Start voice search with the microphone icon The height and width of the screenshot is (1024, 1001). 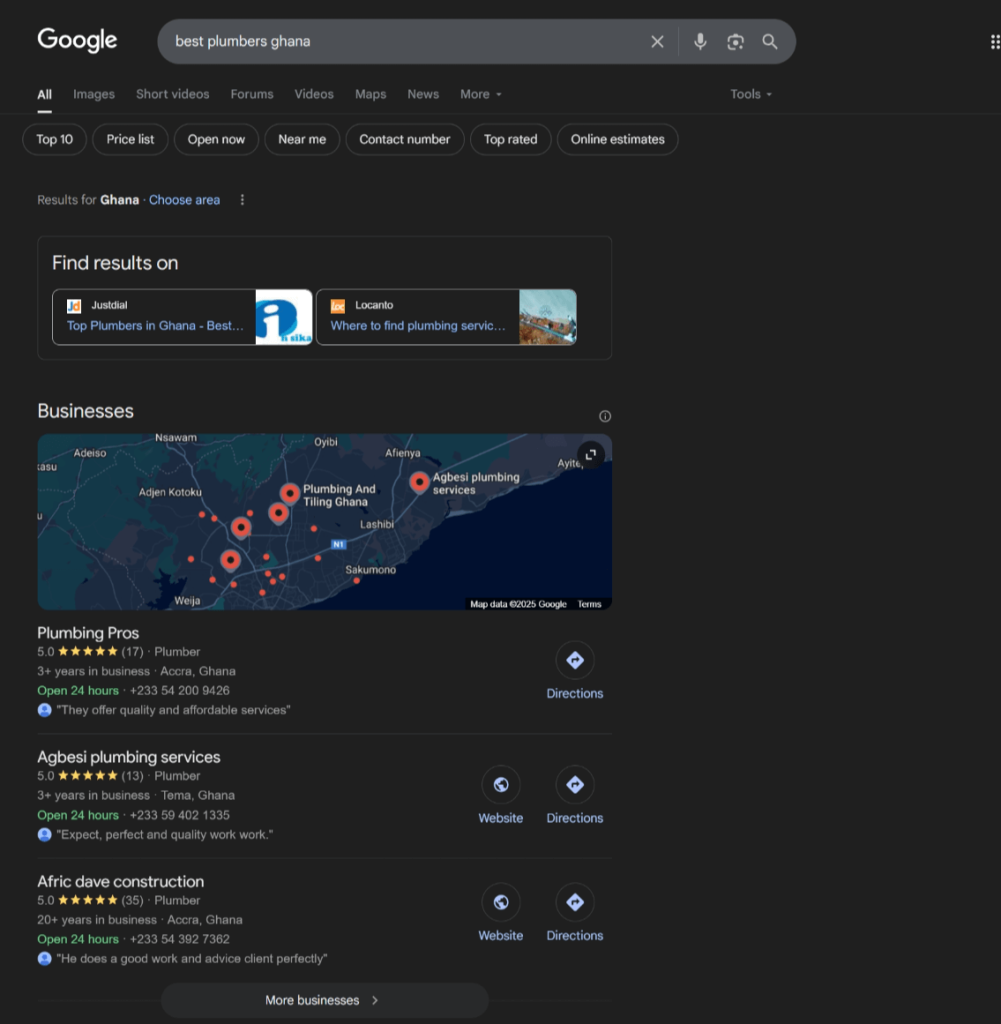700,42
